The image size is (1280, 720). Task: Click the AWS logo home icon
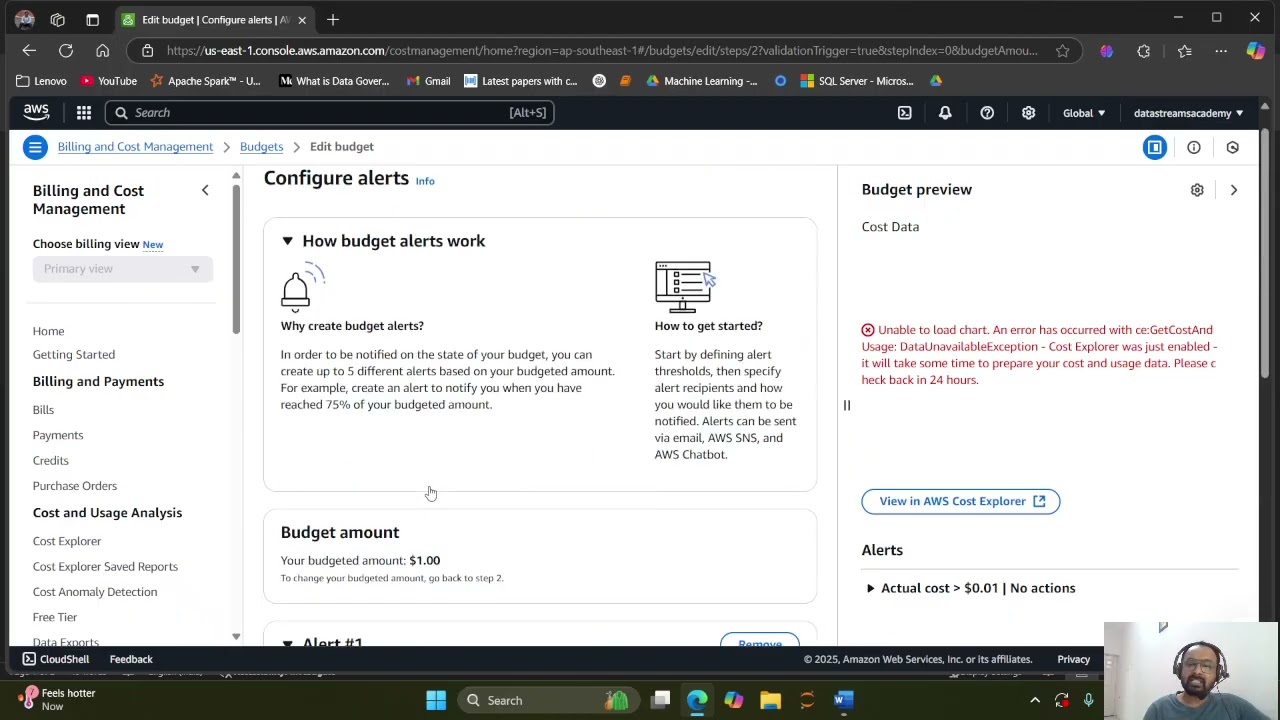[x=36, y=113]
